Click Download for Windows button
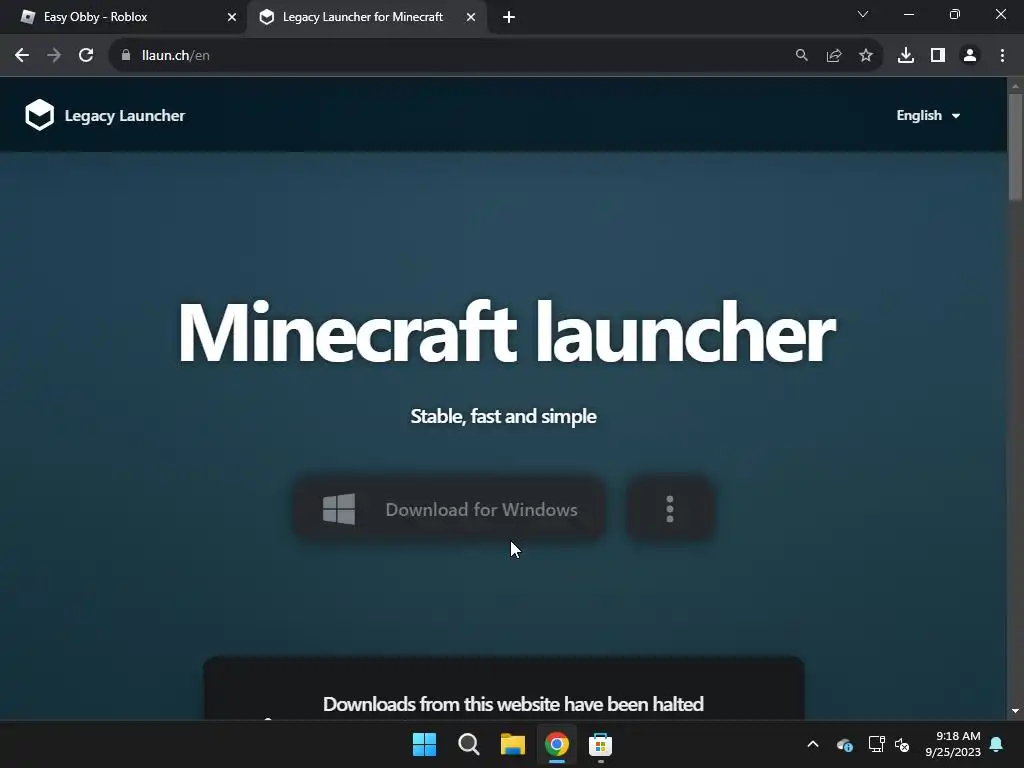 tap(449, 509)
